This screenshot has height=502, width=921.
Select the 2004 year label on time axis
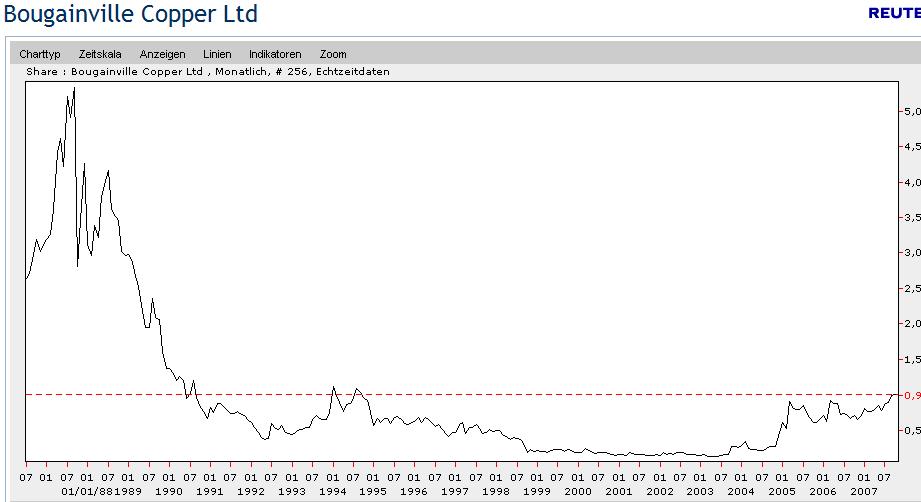pyautogui.click(x=741, y=491)
